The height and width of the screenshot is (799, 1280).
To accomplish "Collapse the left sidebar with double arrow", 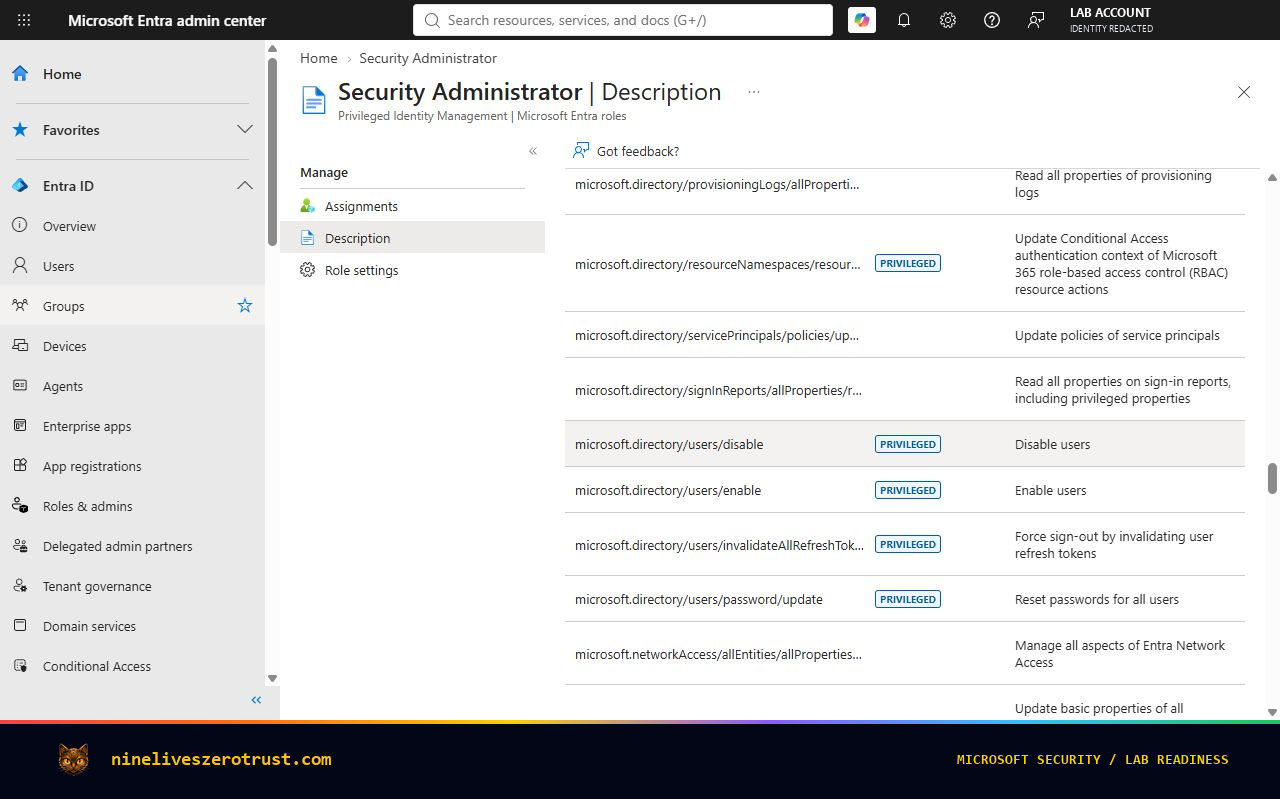I will point(256,700).
